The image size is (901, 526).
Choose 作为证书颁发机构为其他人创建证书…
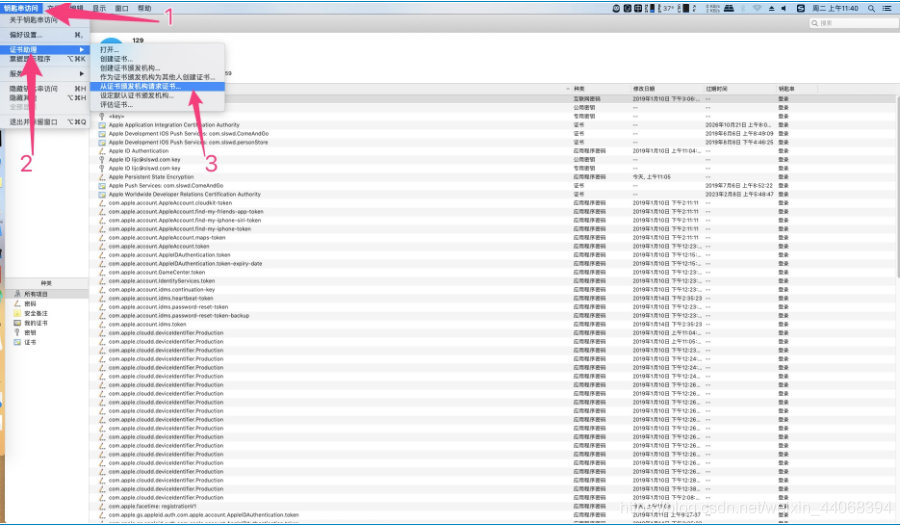pos(157,77)
